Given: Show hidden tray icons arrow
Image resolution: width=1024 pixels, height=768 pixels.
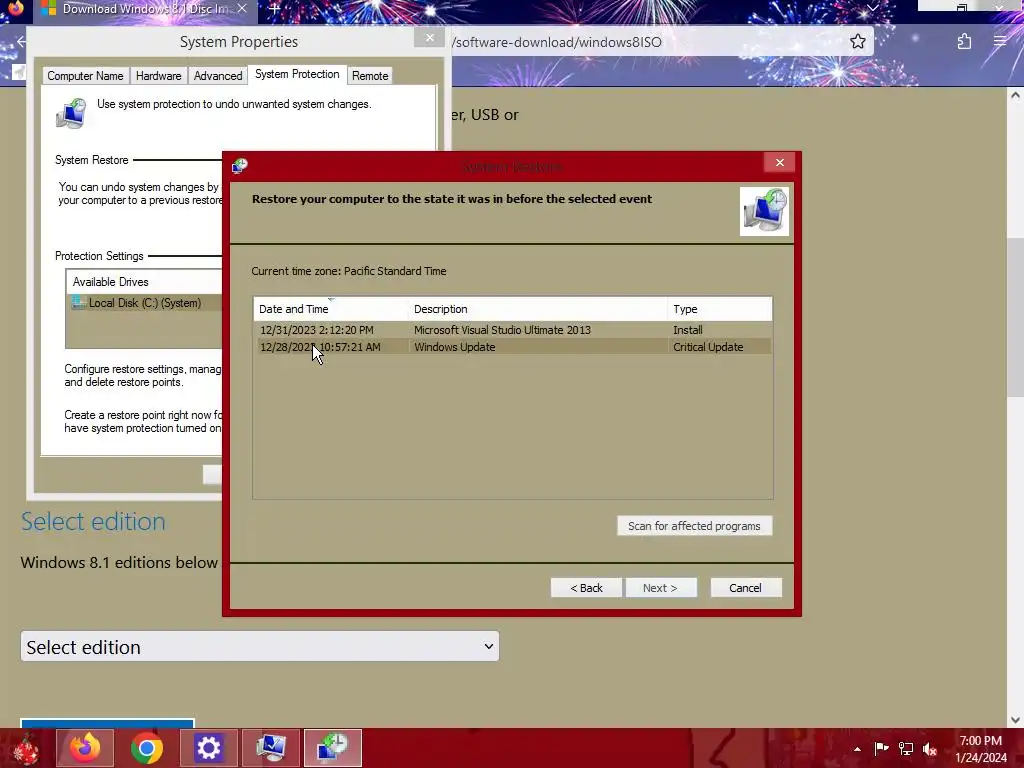Looking at the screenshot, I should (857, 749).
